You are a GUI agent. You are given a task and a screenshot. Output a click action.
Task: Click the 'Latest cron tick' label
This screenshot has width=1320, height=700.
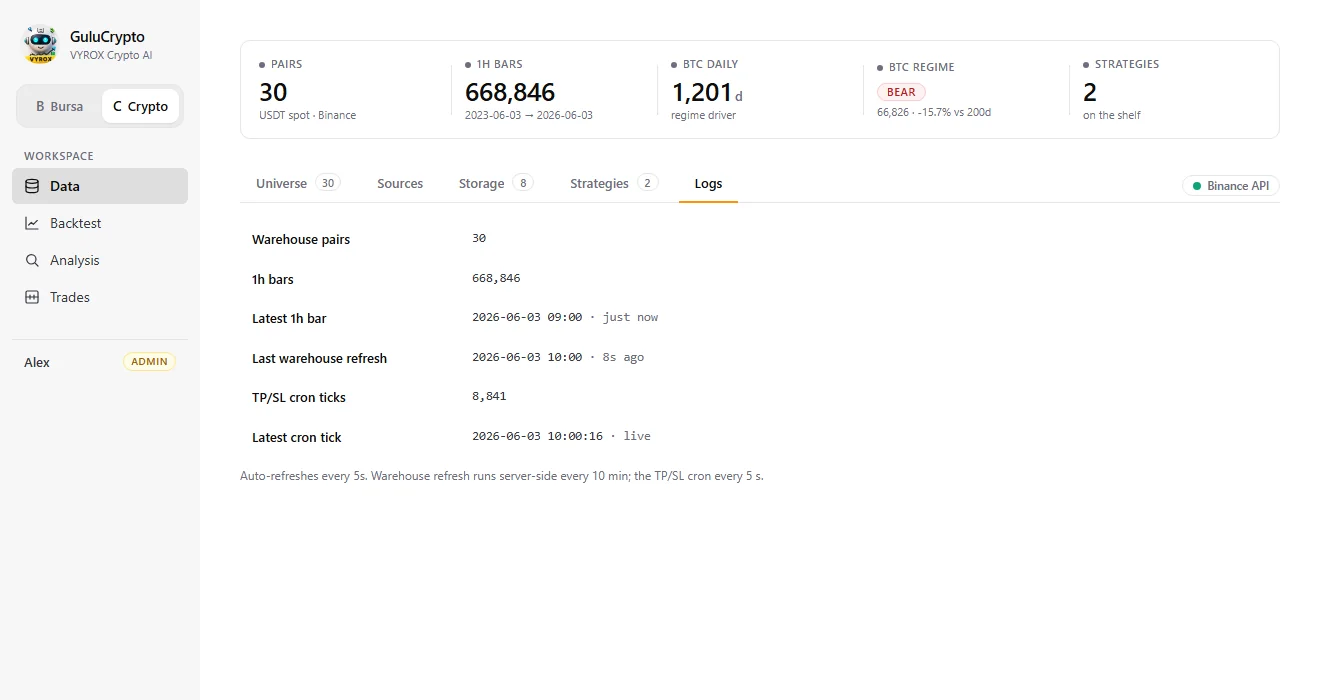tap(297, 437)
